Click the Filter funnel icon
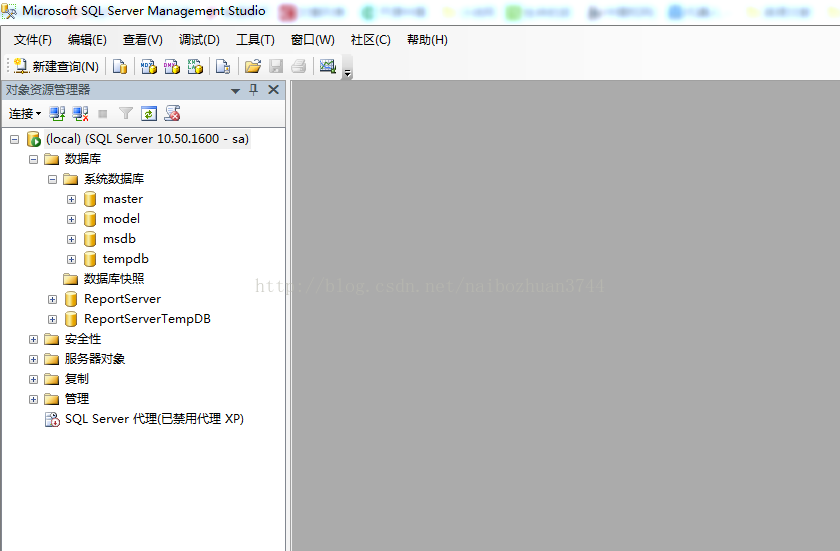 tap(126, 114)
